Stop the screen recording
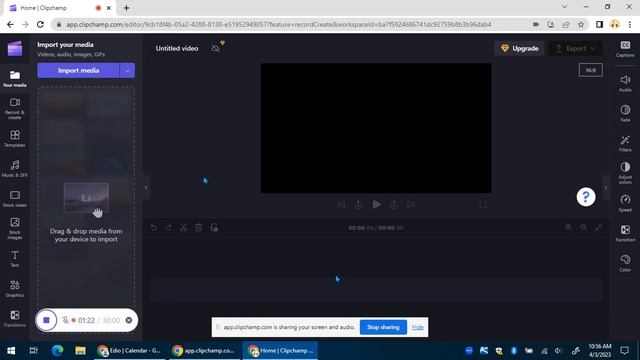The image size is (640, 360). pos(46,320)
